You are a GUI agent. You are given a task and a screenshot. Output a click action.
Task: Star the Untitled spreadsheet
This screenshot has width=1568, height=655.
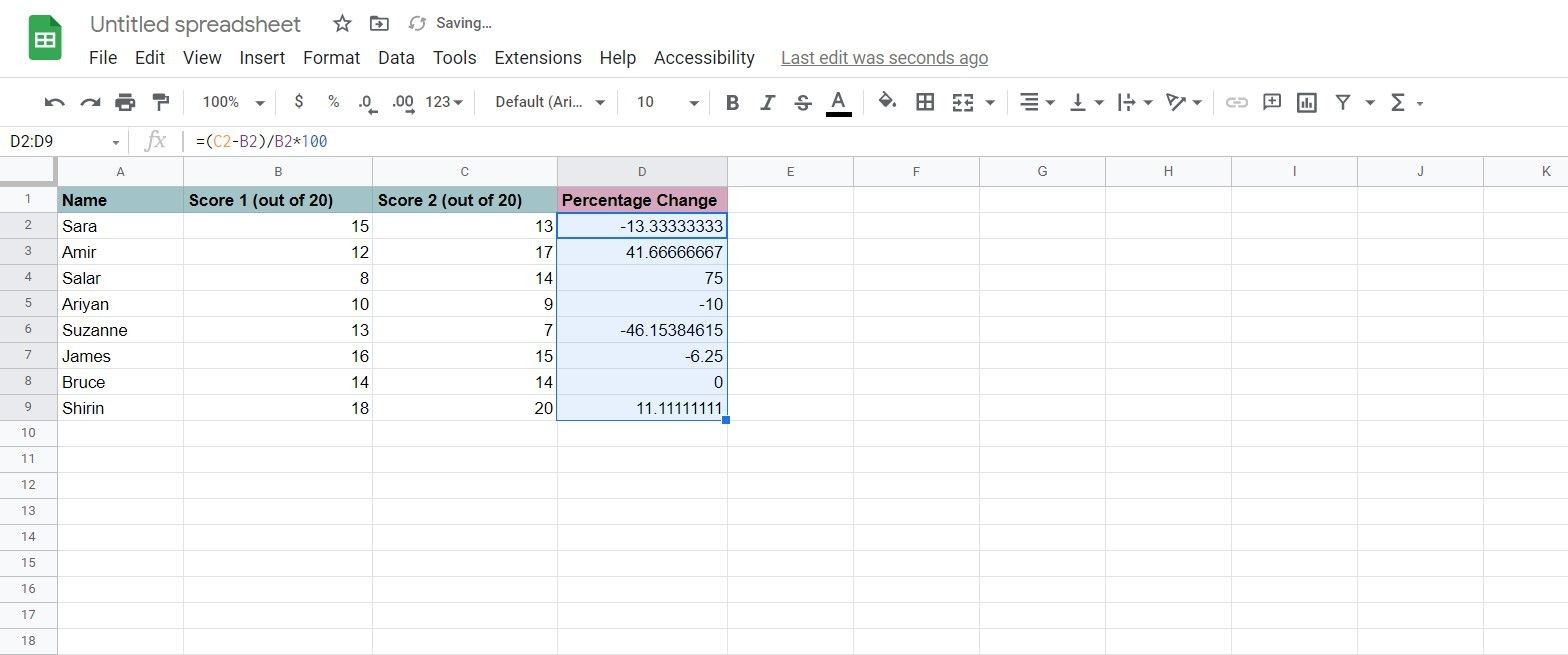(342, 23)
